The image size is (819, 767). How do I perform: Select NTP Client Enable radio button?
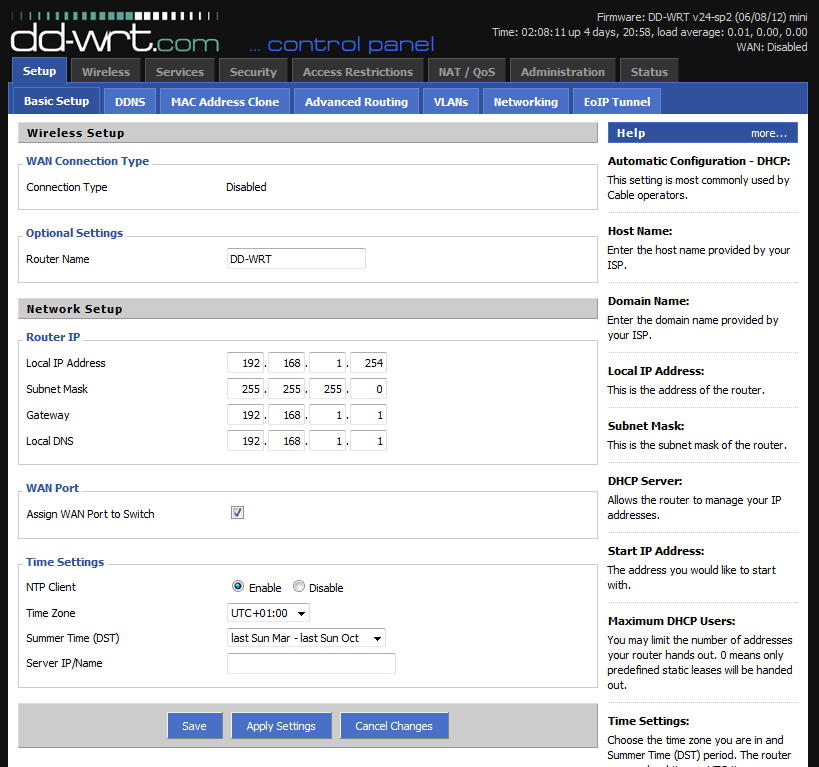(238, 586)
